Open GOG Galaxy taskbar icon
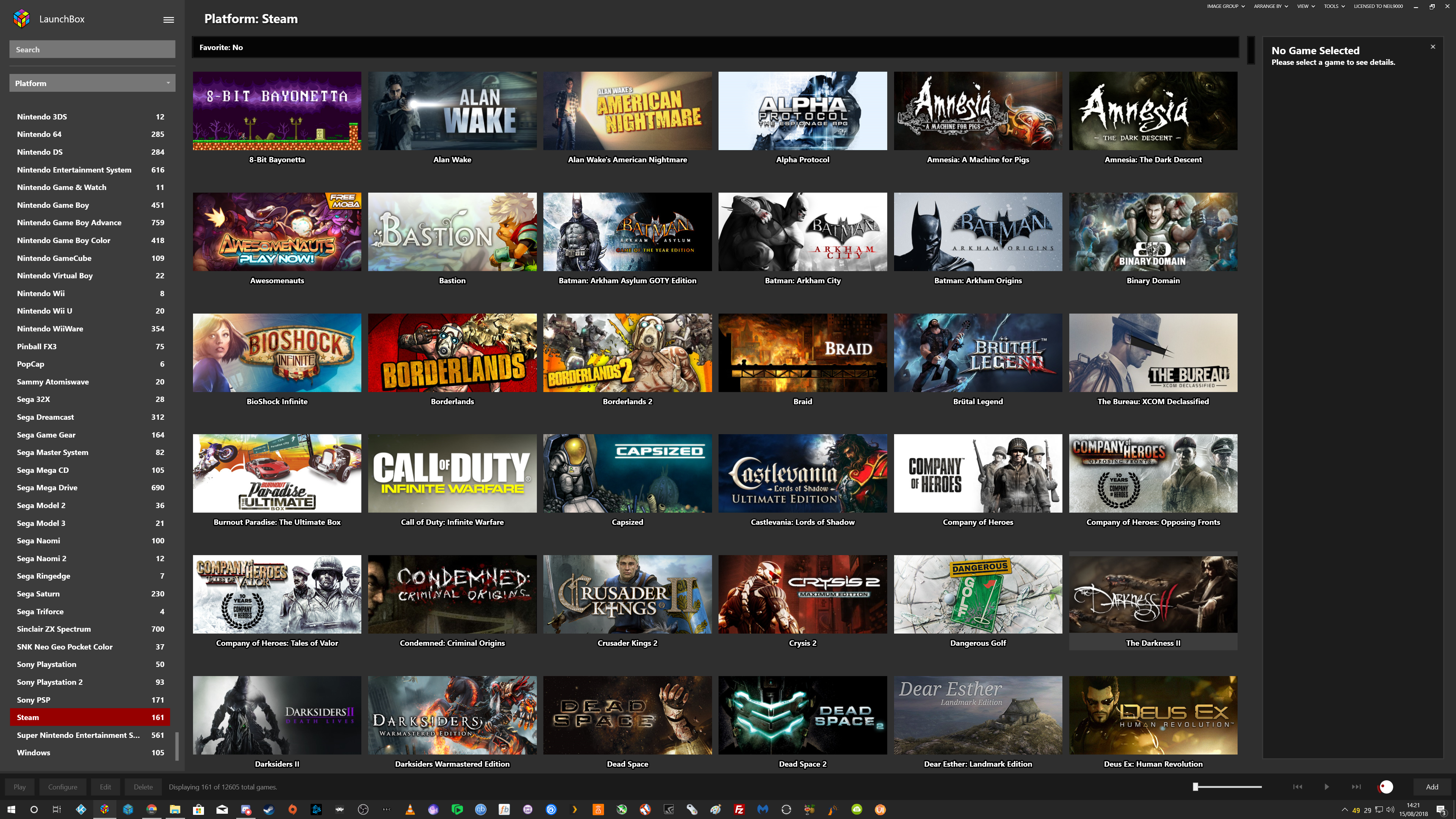 pyautogui.click(x=527, y=810)
